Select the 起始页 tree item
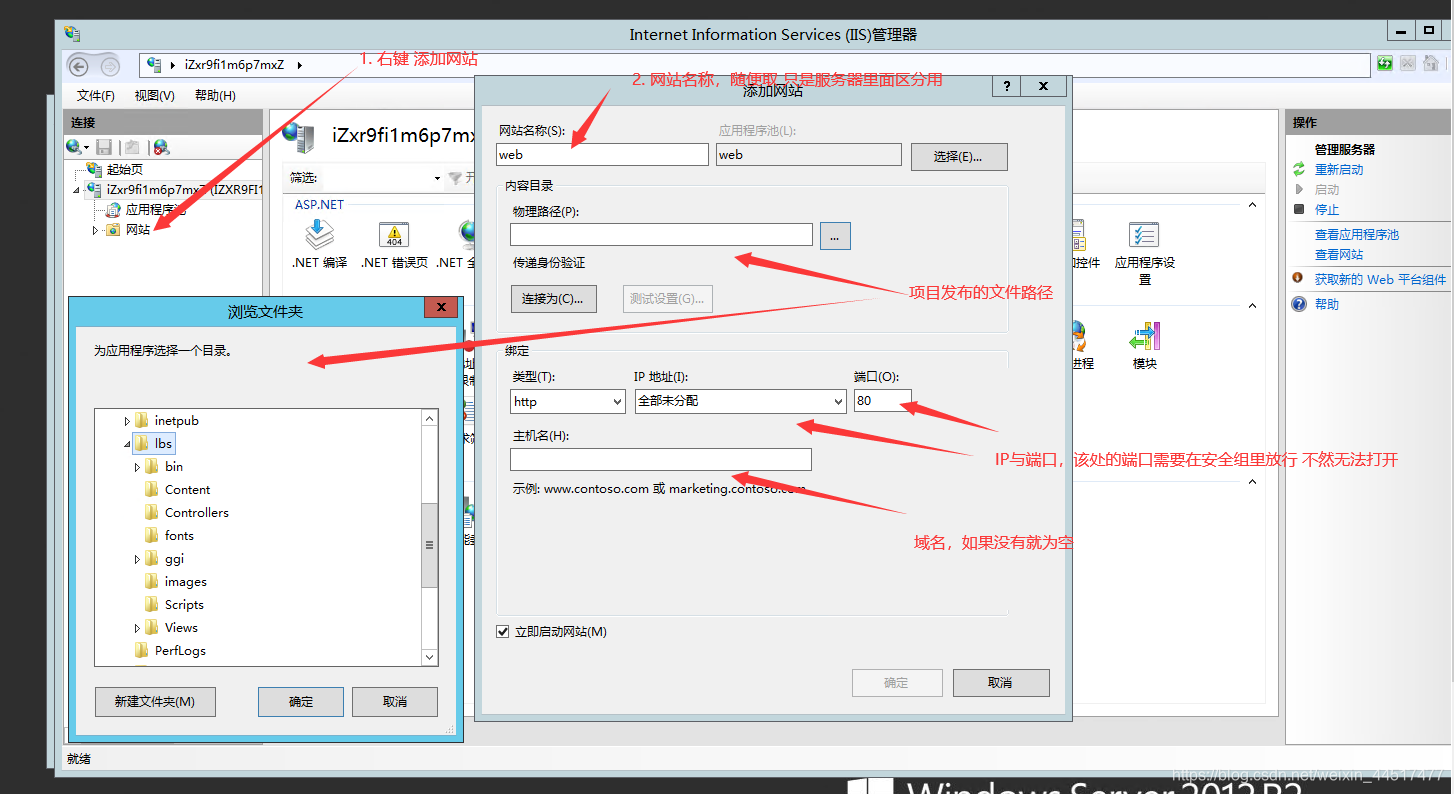The image size is (1454, 794). tap(124, 169)
